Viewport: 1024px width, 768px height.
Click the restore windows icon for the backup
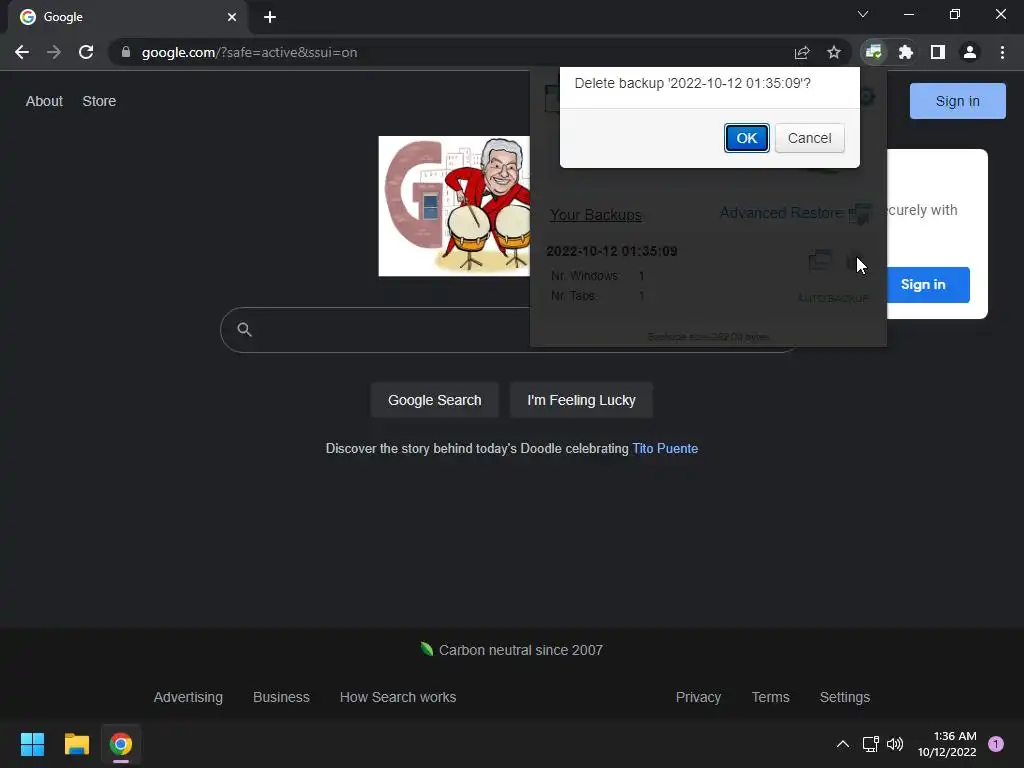point(820,261)
